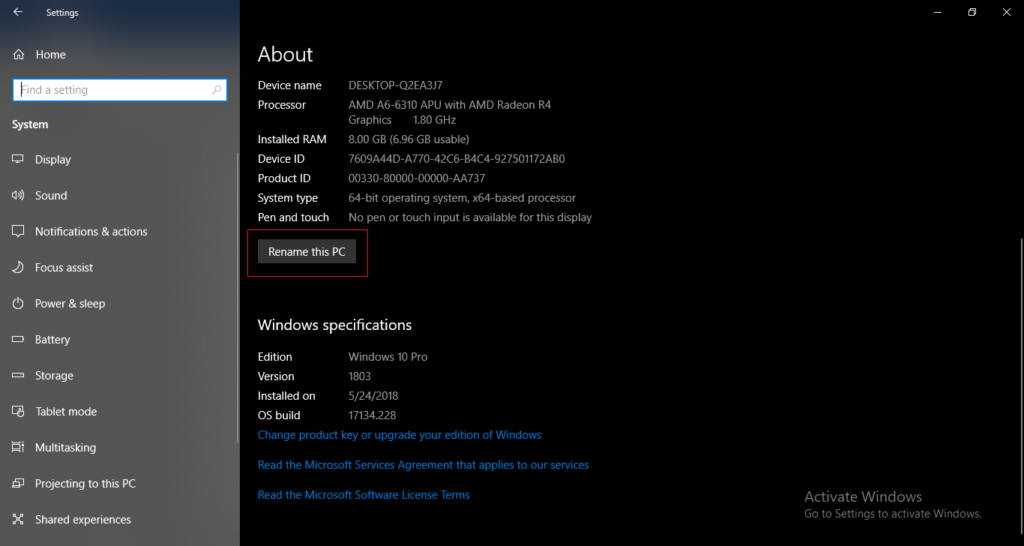Open the Microsoft Services Agreement link
Screen dimensions: 1024x546
[x=423, y=465]
